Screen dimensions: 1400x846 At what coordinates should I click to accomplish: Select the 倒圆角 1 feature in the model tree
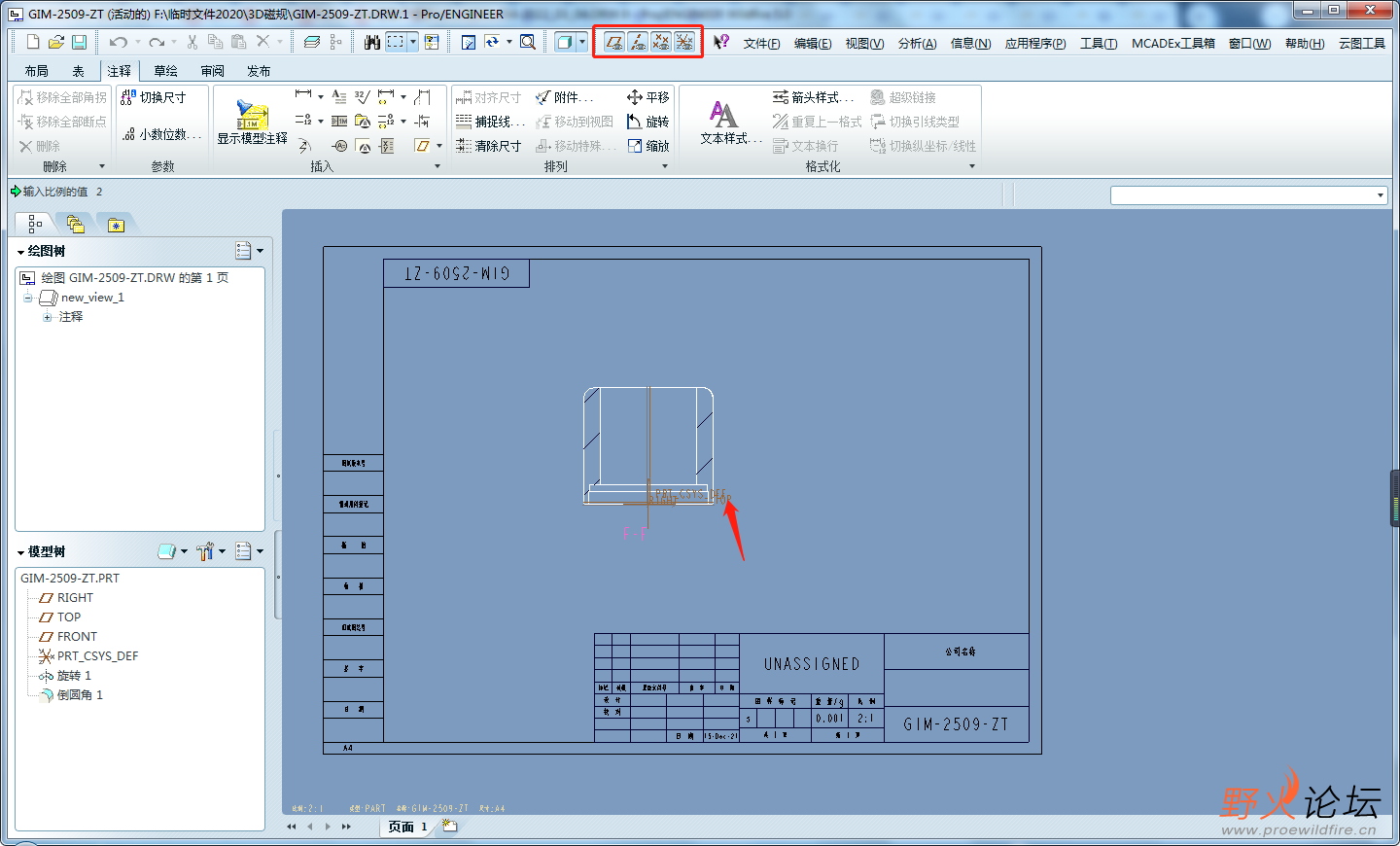pos(80,694)
